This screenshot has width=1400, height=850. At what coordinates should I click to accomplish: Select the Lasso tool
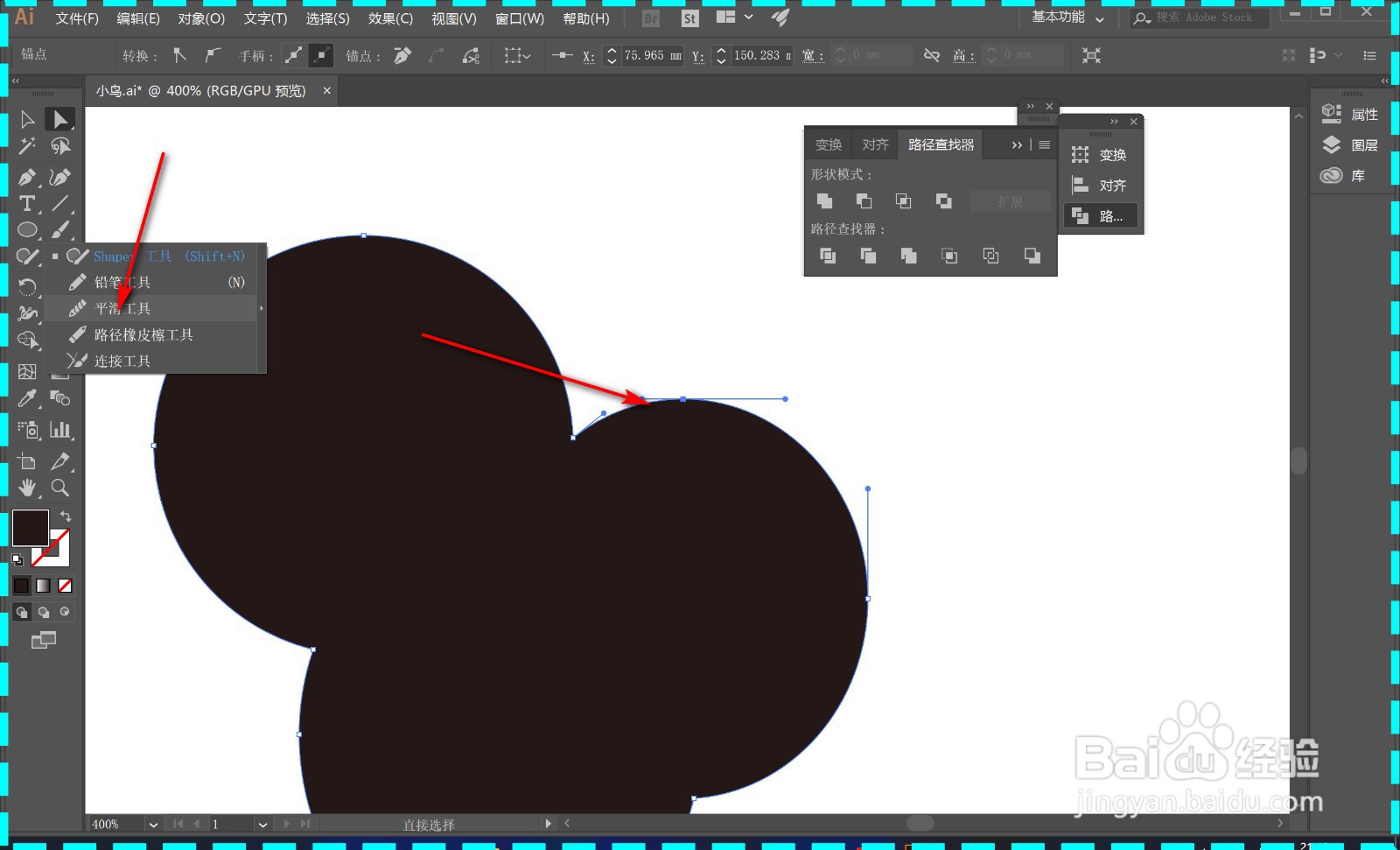coord(59,145)
